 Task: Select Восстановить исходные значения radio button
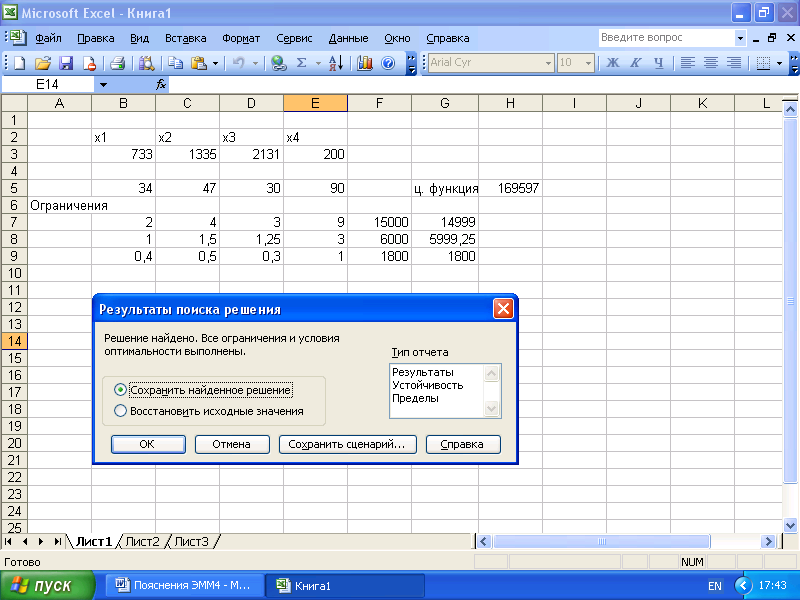pyautogui.click(x=120, y=411)
